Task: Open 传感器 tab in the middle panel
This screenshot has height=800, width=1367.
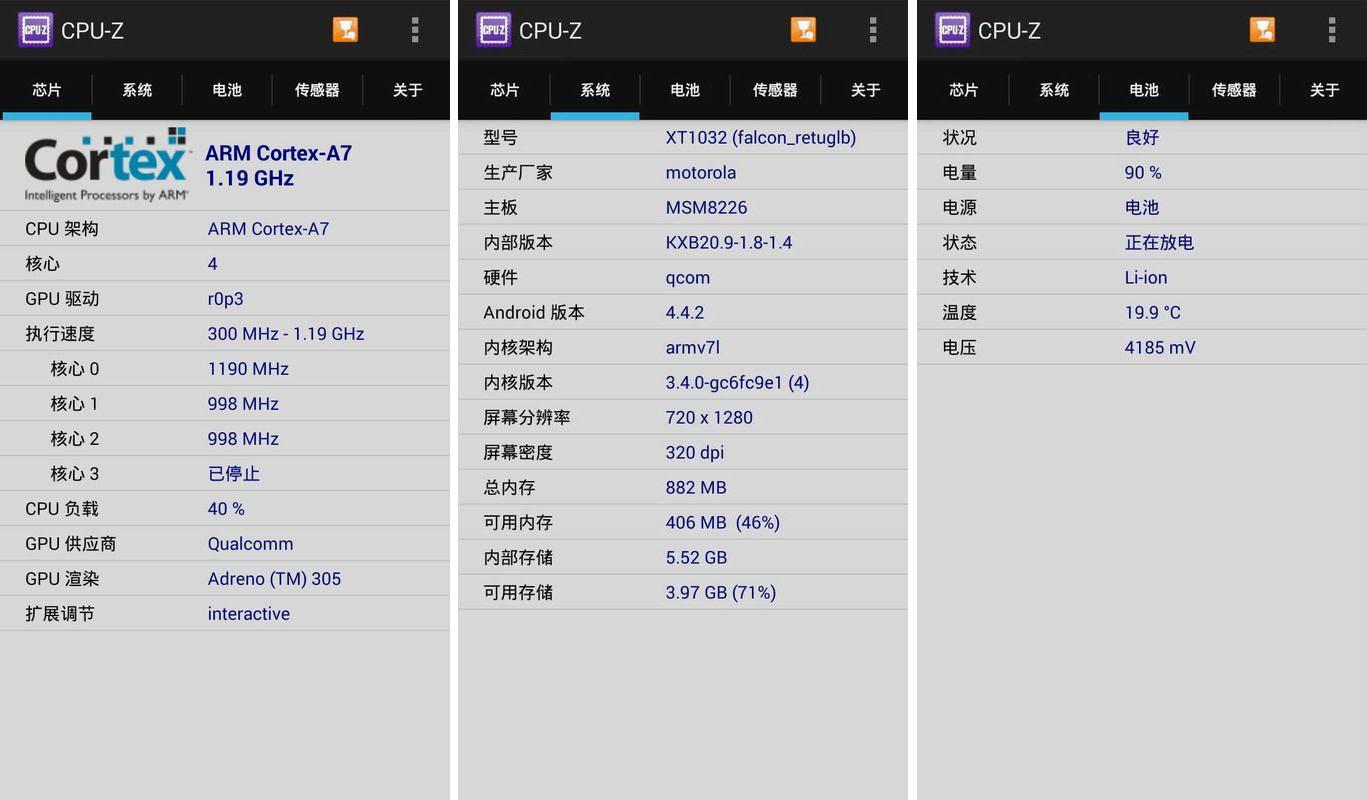Action: click(775, 90)
